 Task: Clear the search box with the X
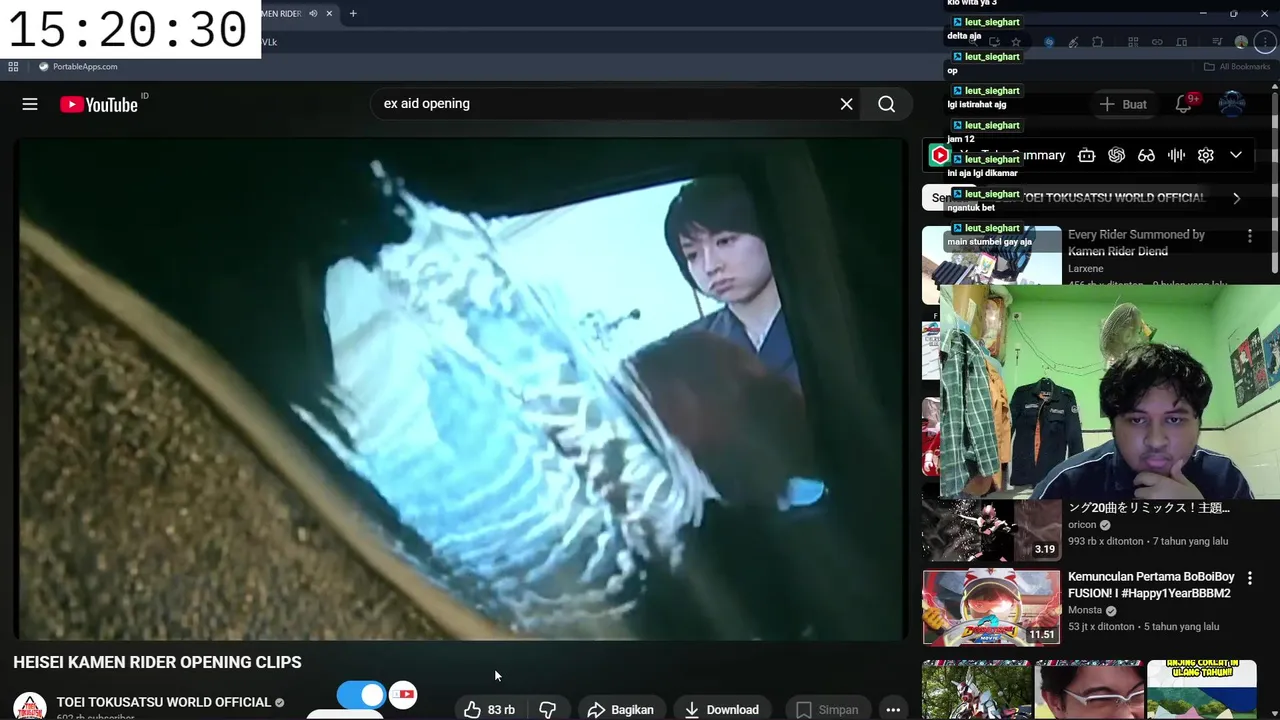(846, 104)
